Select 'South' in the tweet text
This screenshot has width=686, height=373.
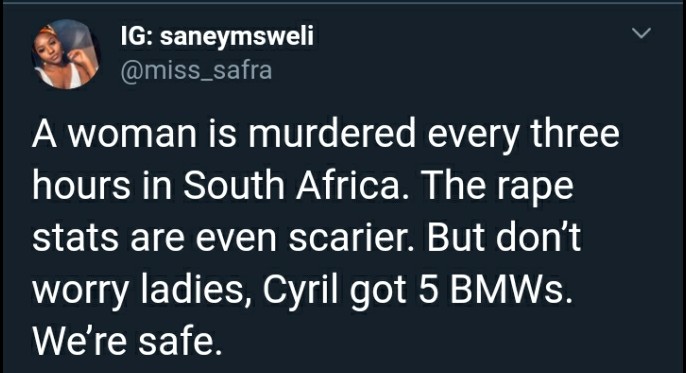[x=234, y=185]
